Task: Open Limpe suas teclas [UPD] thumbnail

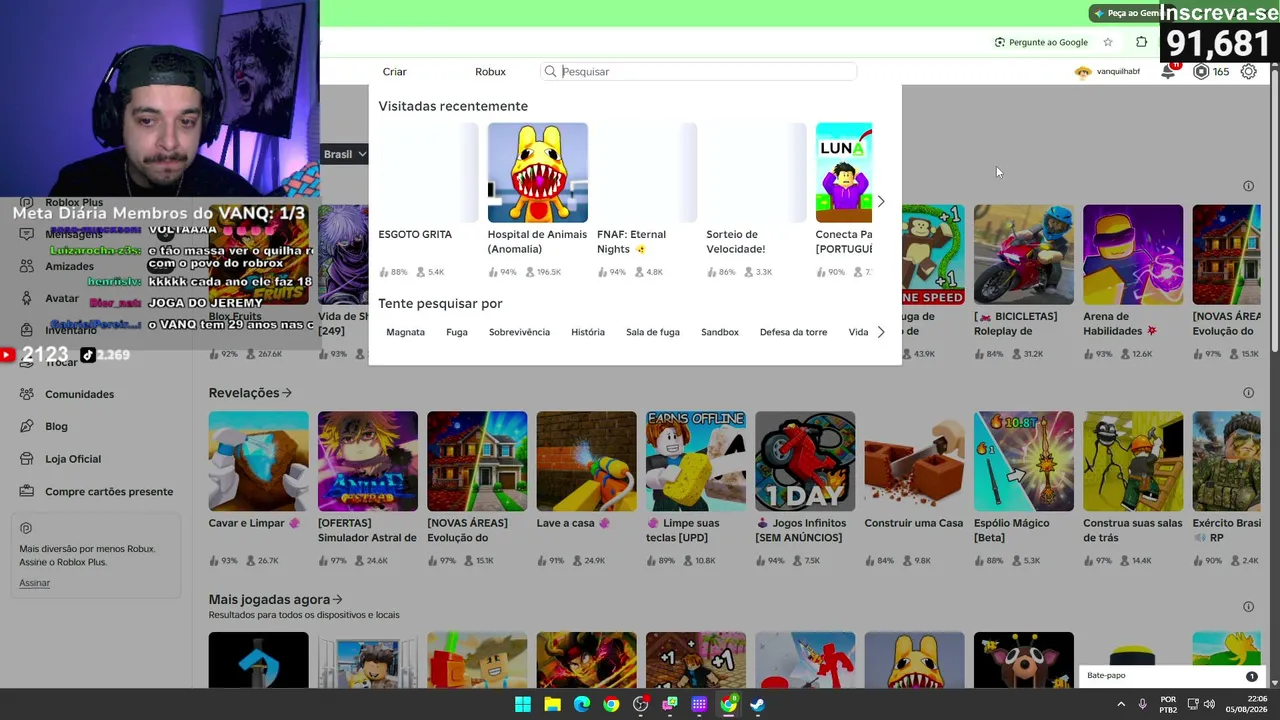Action: (x=696, y=461)
